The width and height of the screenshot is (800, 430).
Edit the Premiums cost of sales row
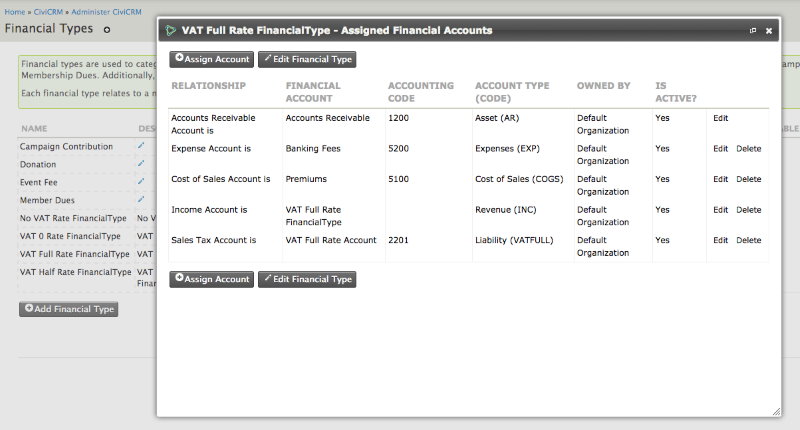point(720,179)
